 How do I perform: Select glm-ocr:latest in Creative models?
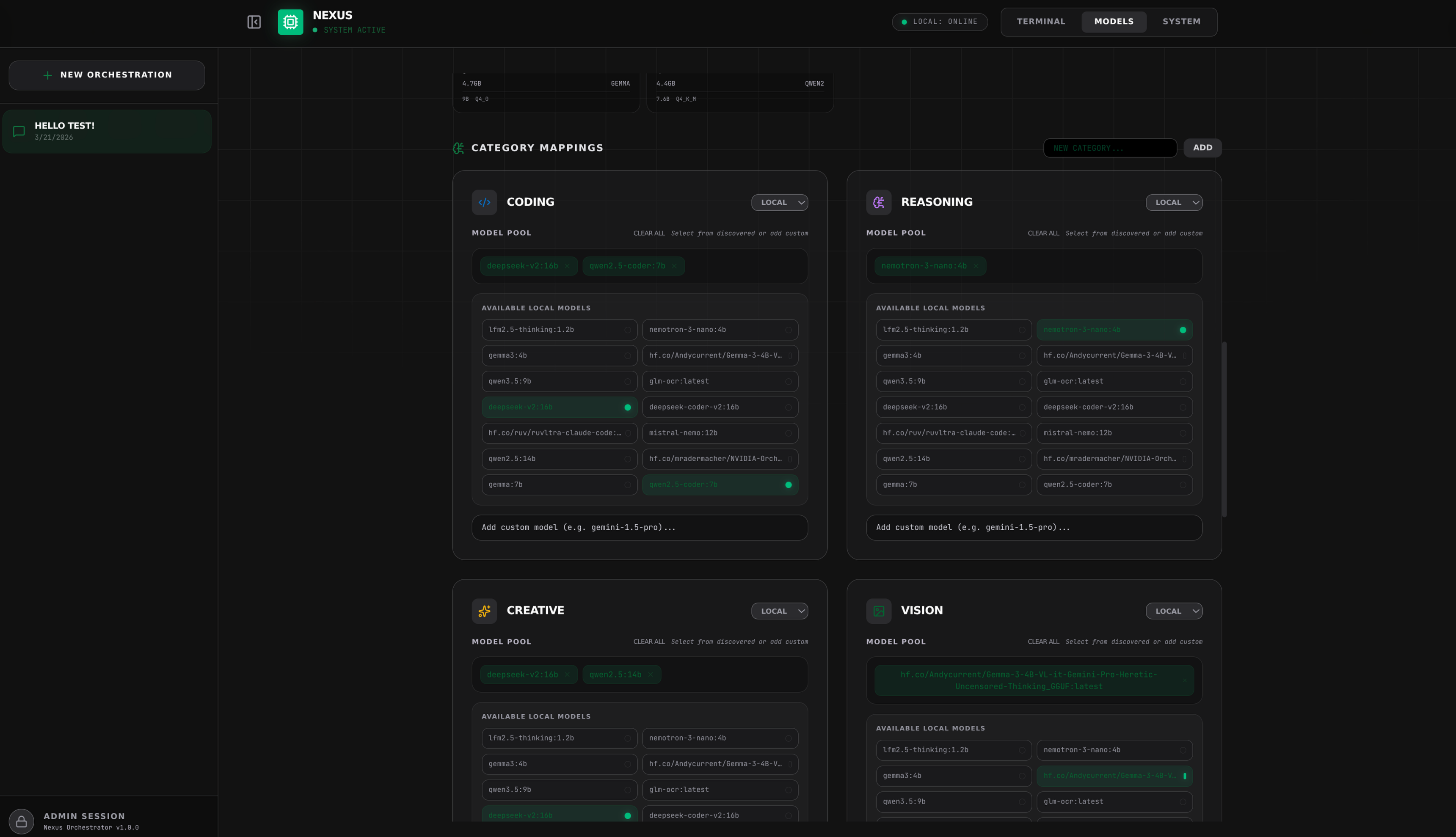(720, 790)
